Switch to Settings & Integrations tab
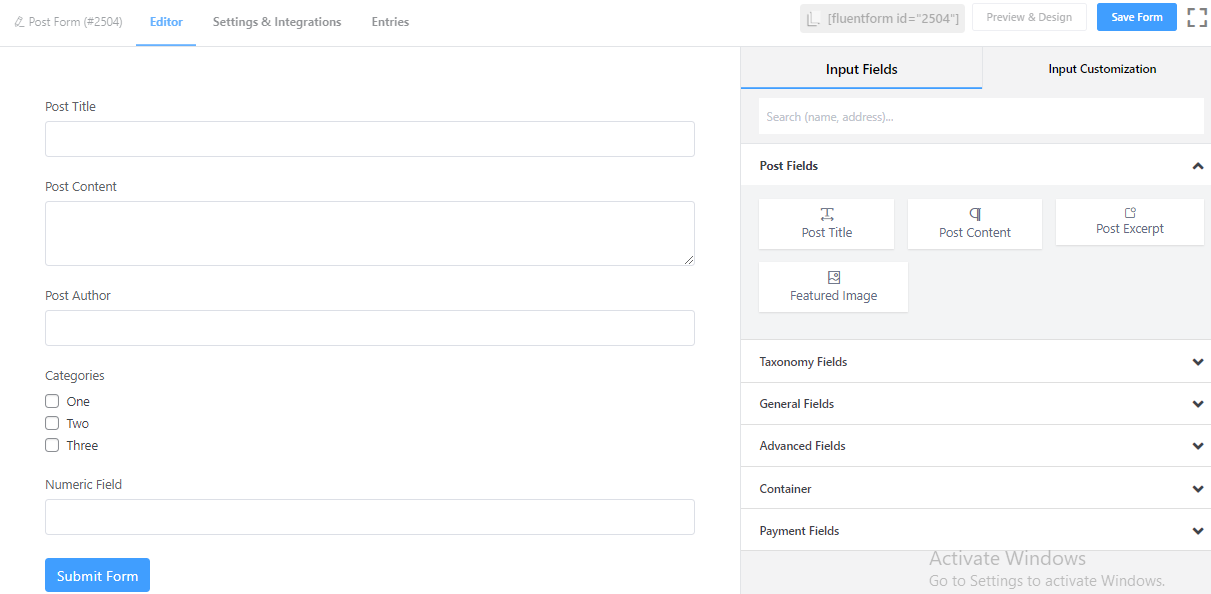The height and width of the screenshot is (594, 1211). pos(277,22)
